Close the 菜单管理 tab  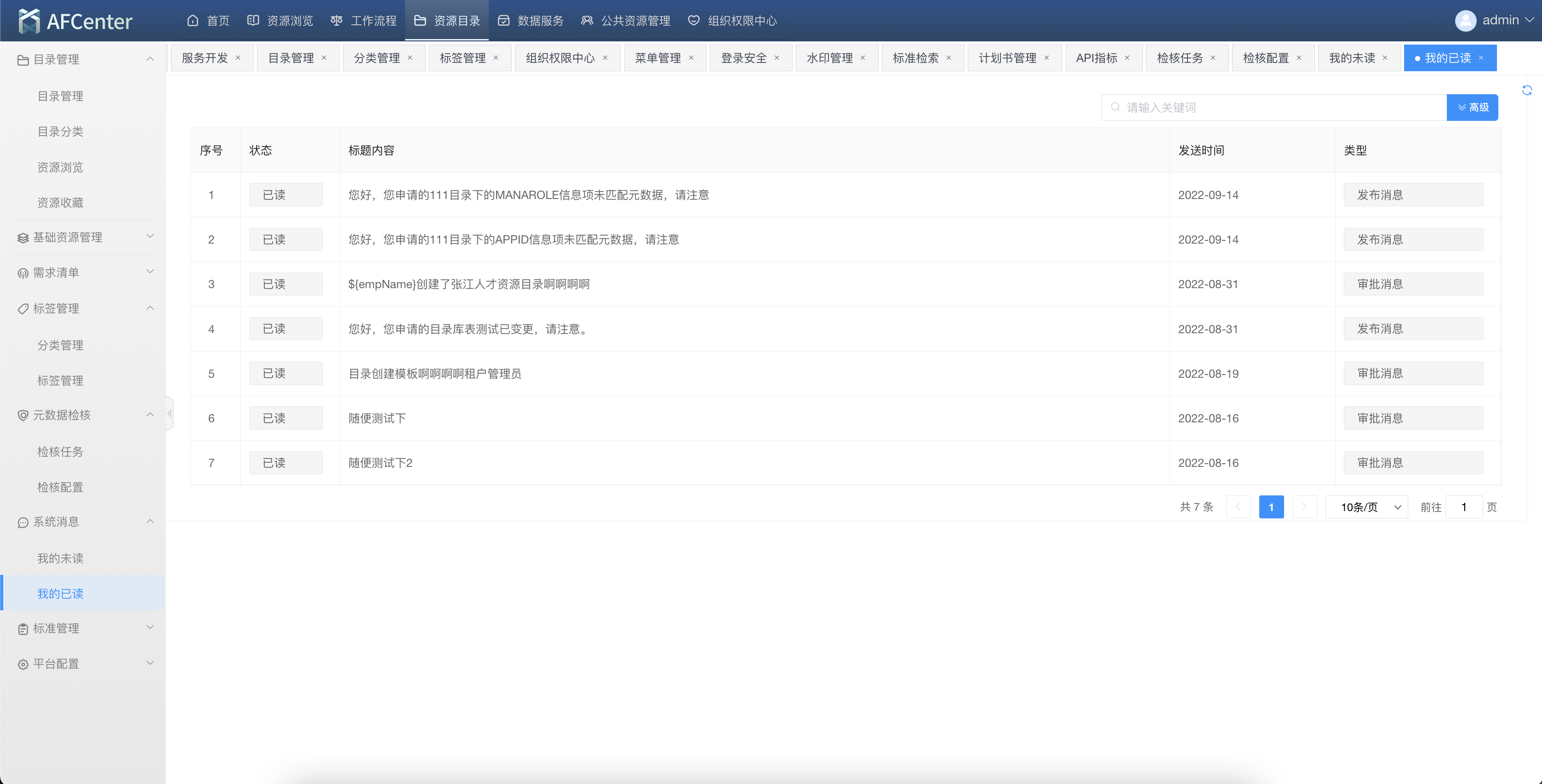point(691,58)
